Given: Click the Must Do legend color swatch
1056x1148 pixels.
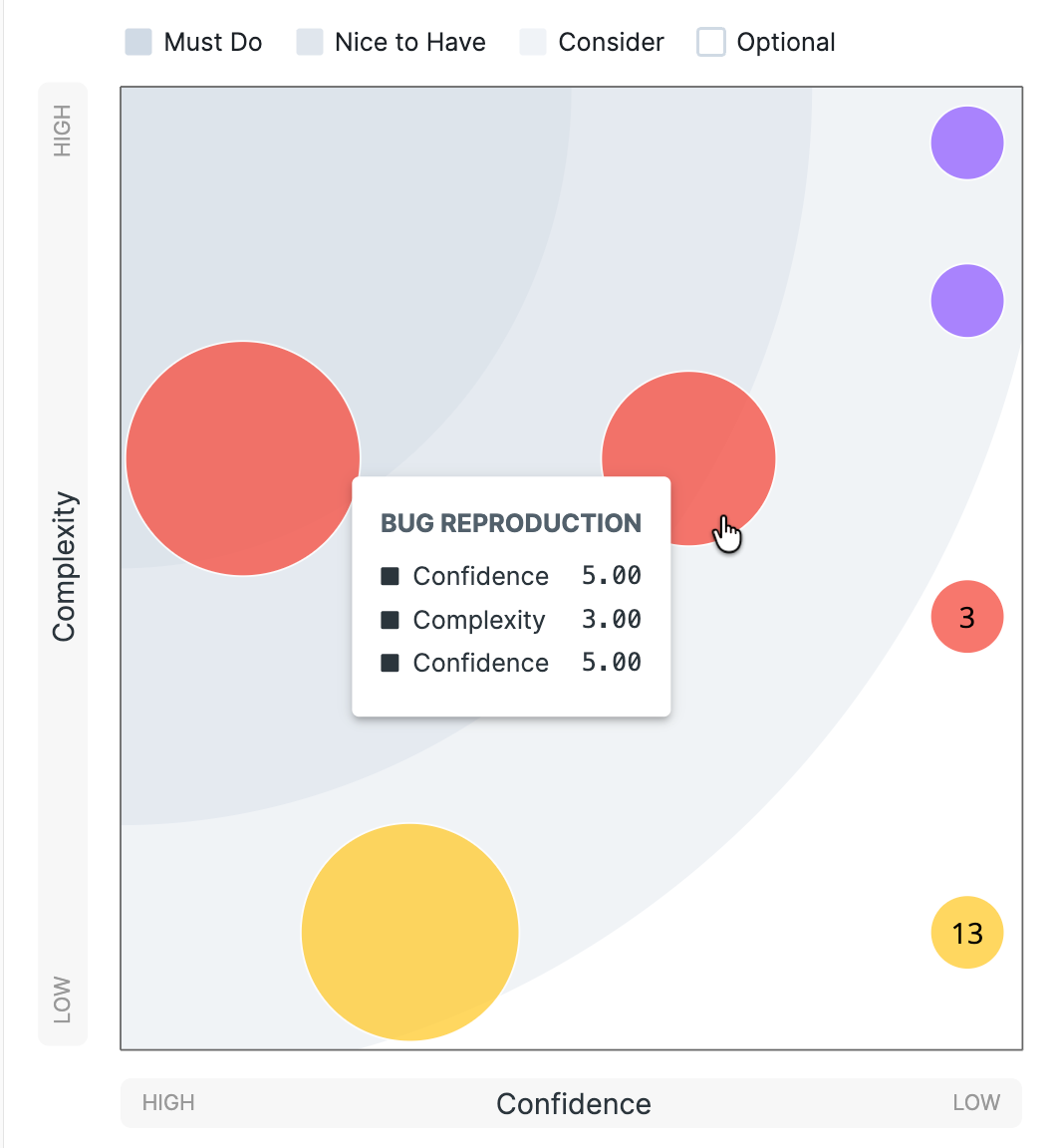Looking at the screenshot, I should pyautogui.click(x=138, y=42).
